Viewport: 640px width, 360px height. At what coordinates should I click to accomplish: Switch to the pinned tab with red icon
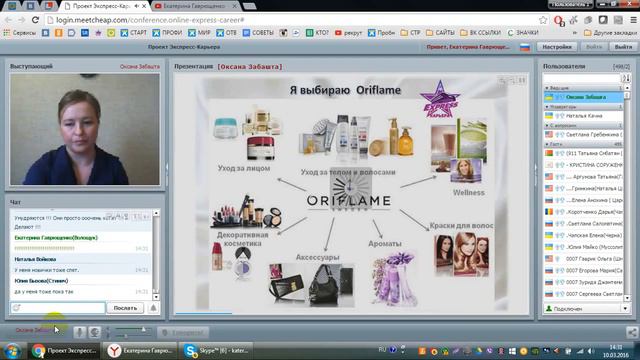(x=49, y=6)
